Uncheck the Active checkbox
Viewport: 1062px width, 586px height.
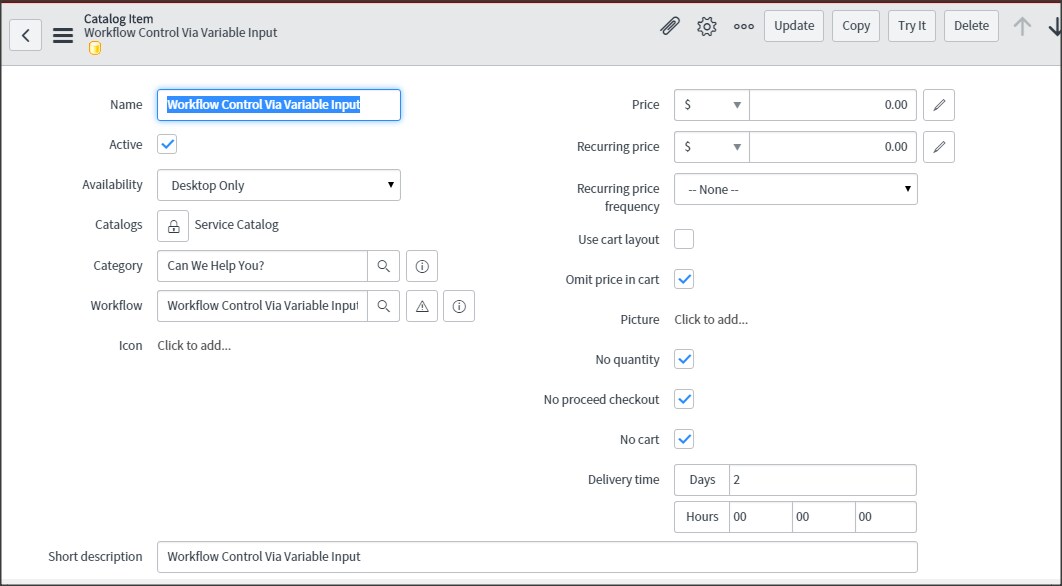(x=167, y=144)
